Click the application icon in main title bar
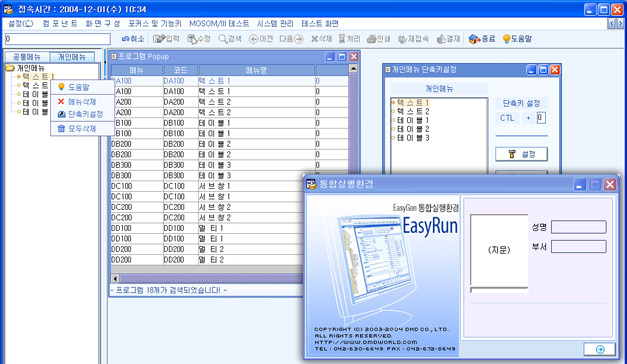The width and height of the screenshot is (627, 364). 8,9
